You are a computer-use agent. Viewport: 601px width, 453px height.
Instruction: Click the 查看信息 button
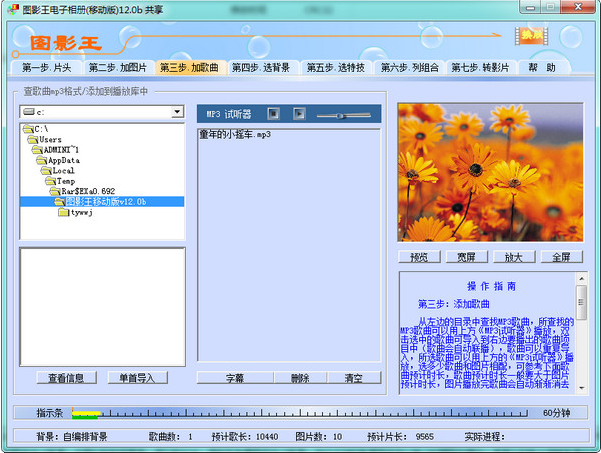pyautogui.click(x=66, y=378)
